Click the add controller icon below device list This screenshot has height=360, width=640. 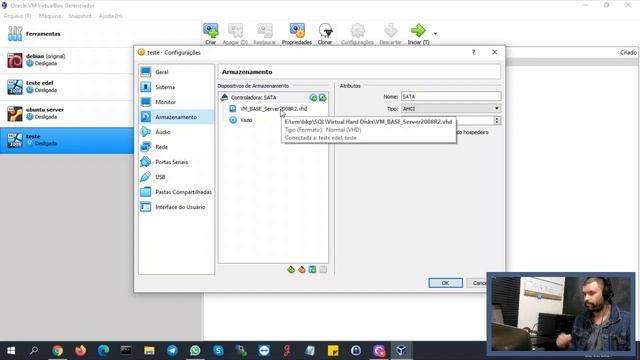(x=291, y=269)
